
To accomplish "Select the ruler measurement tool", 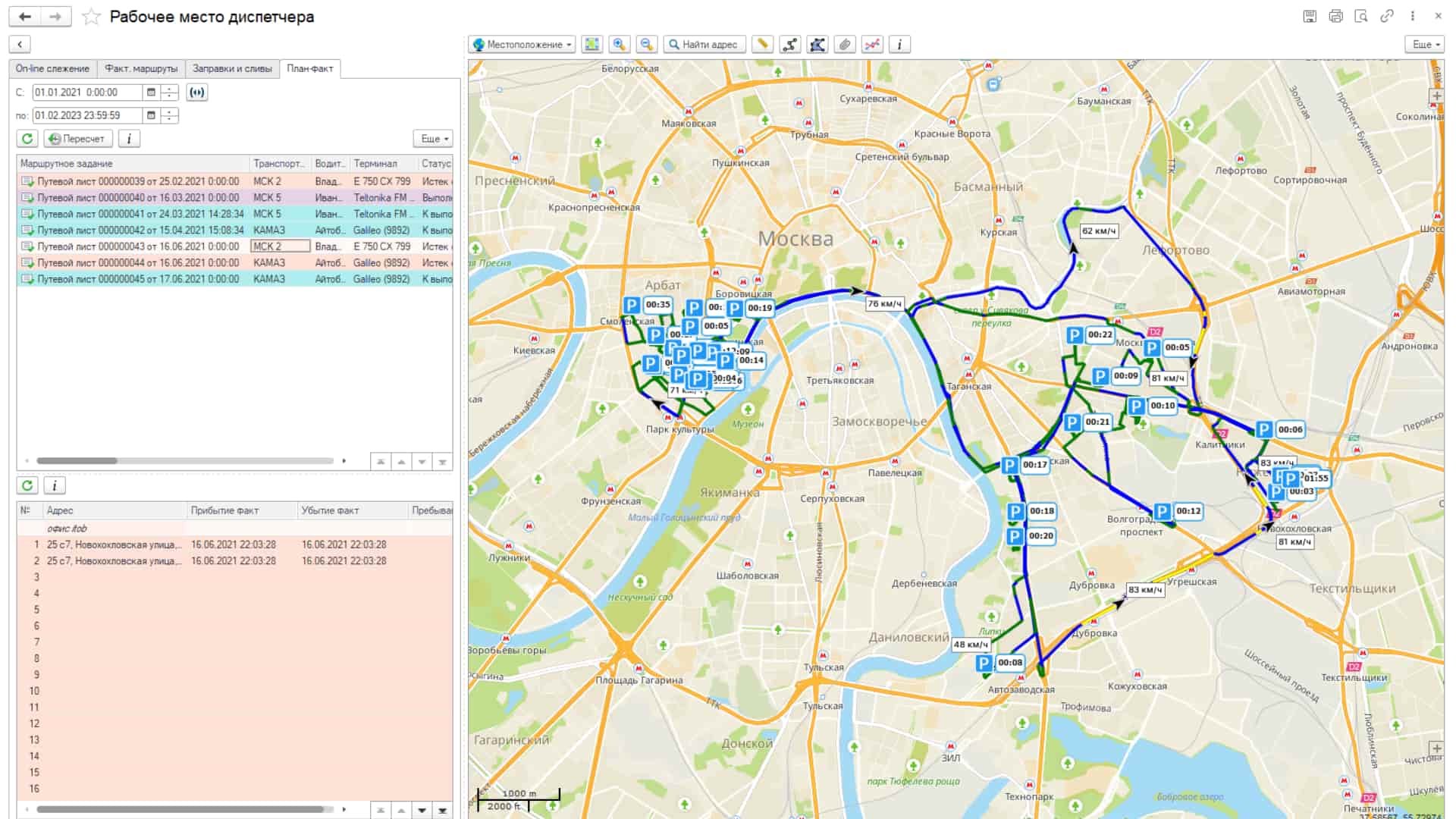I will click(762, 45).
